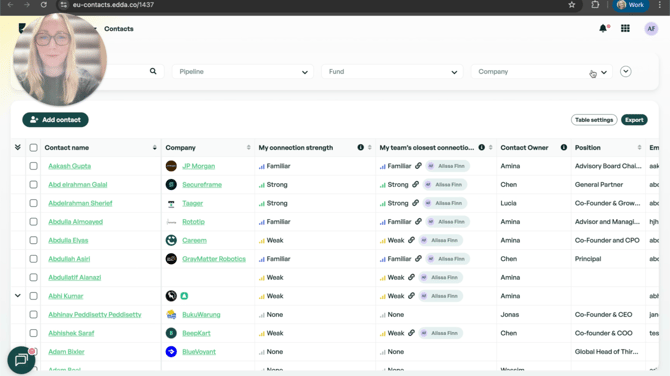Image resolution: width=670 pixels, height=376 pixels.
Task: Open the Rototip company link
Action: (x=193, y=222)
